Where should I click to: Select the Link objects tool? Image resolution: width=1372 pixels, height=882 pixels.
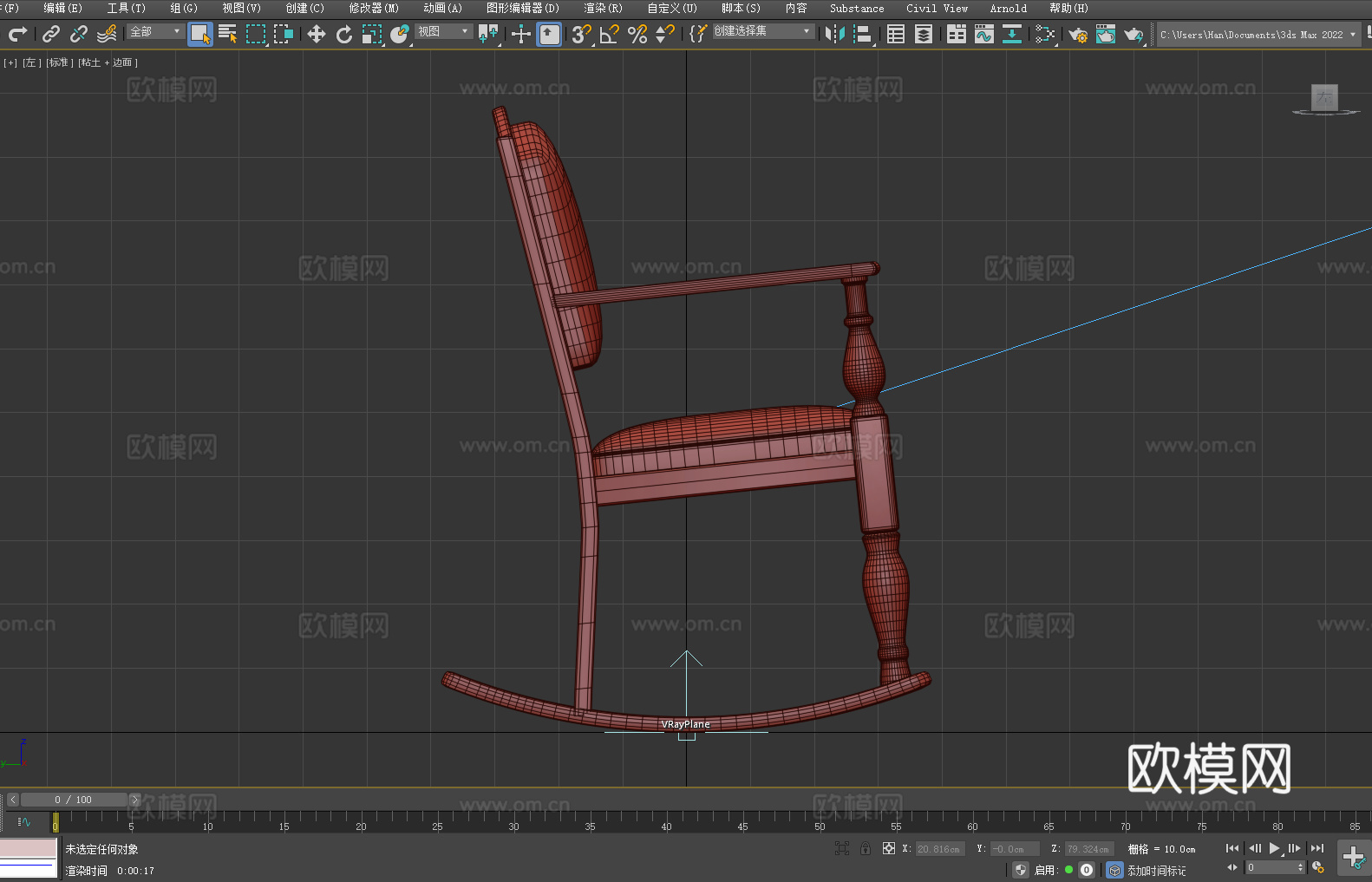51,34
